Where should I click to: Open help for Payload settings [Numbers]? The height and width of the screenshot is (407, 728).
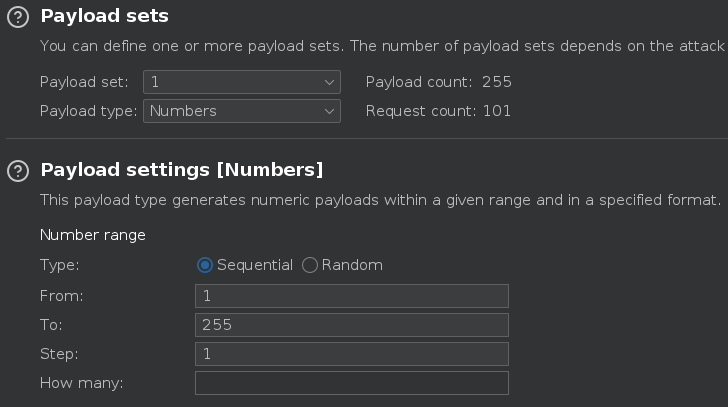point(17,171)
